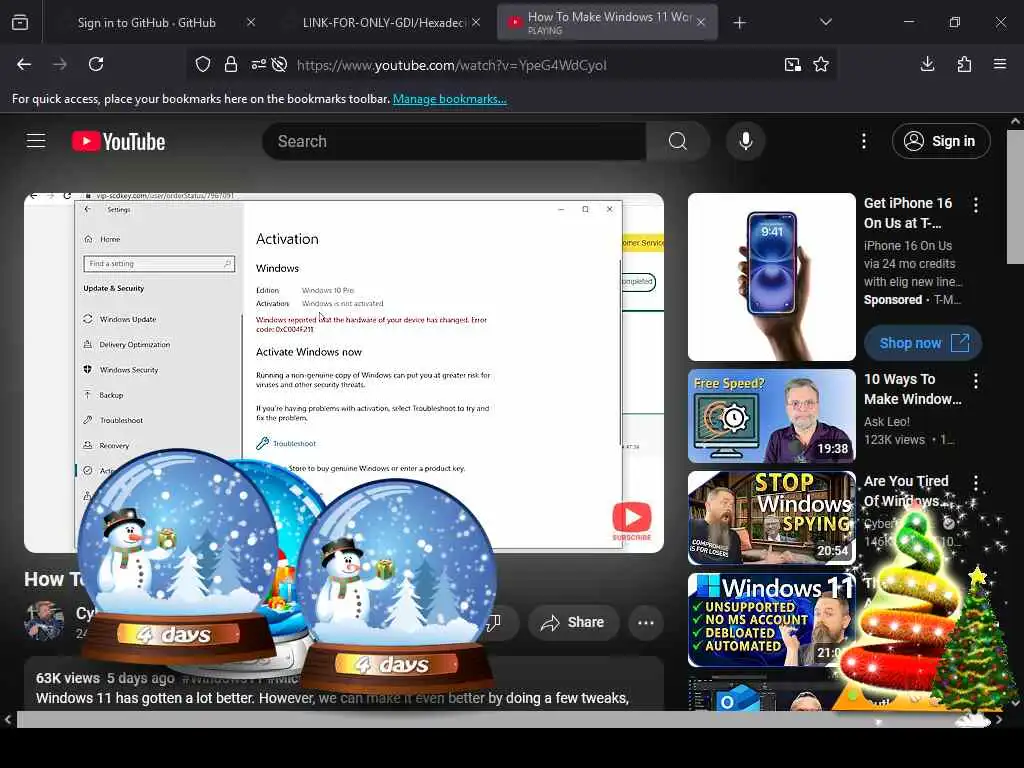Click the video player frame
Image resolution: width=1024 pixels, height=768 pixels.
pos(344,372)
